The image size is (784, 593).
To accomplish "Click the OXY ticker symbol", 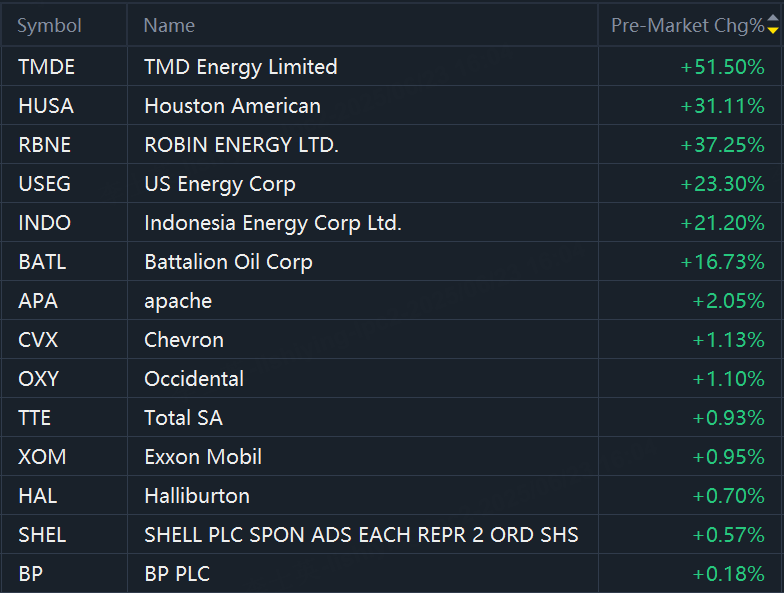I will (38, 379).
